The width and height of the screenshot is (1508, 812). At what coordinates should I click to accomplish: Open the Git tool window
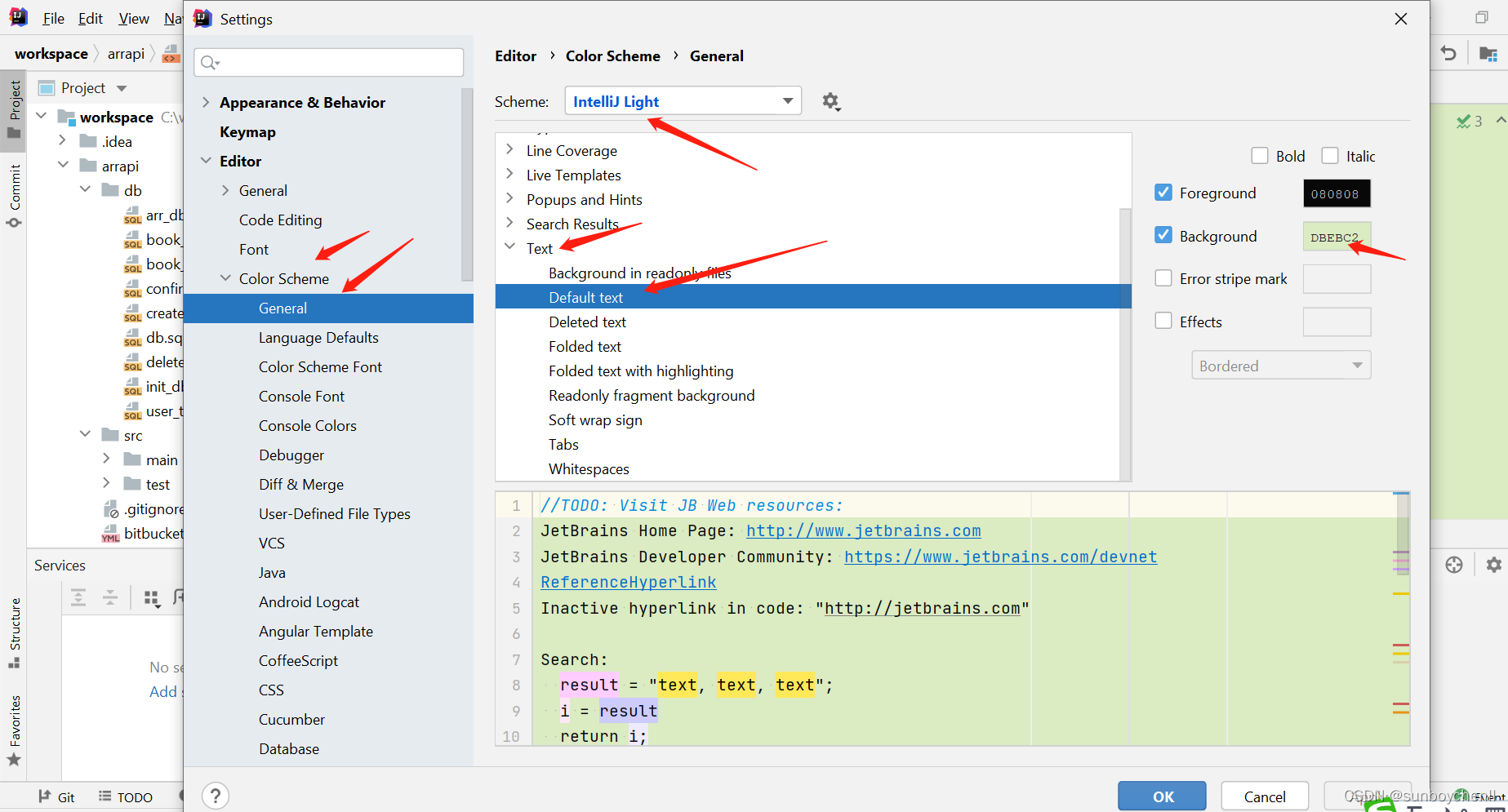(x=56, y=797)
